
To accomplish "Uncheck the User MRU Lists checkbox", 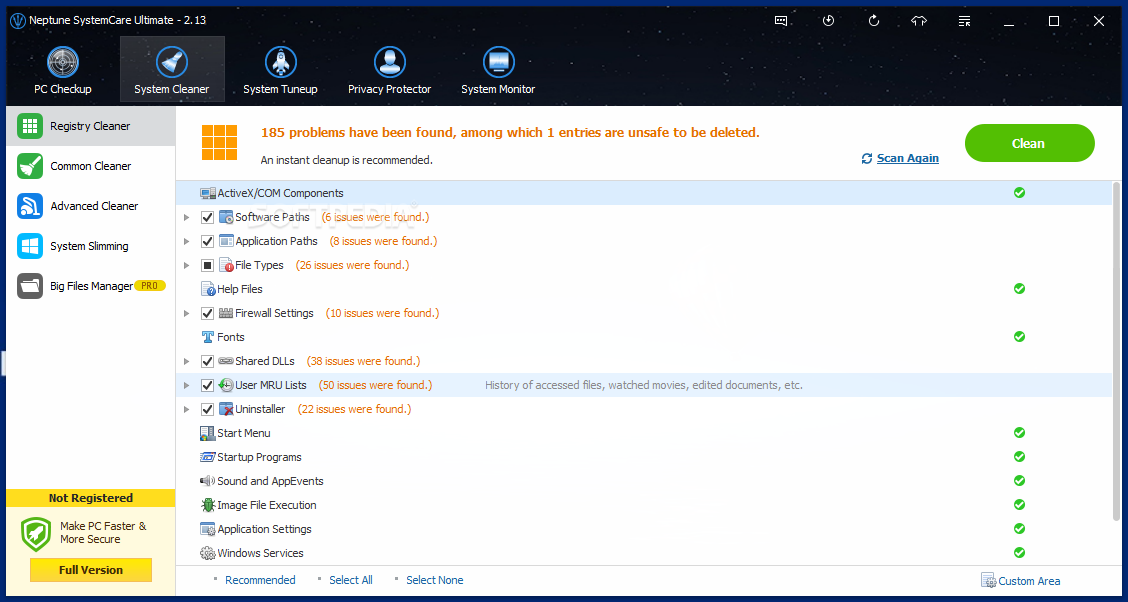I will point(207,386).
